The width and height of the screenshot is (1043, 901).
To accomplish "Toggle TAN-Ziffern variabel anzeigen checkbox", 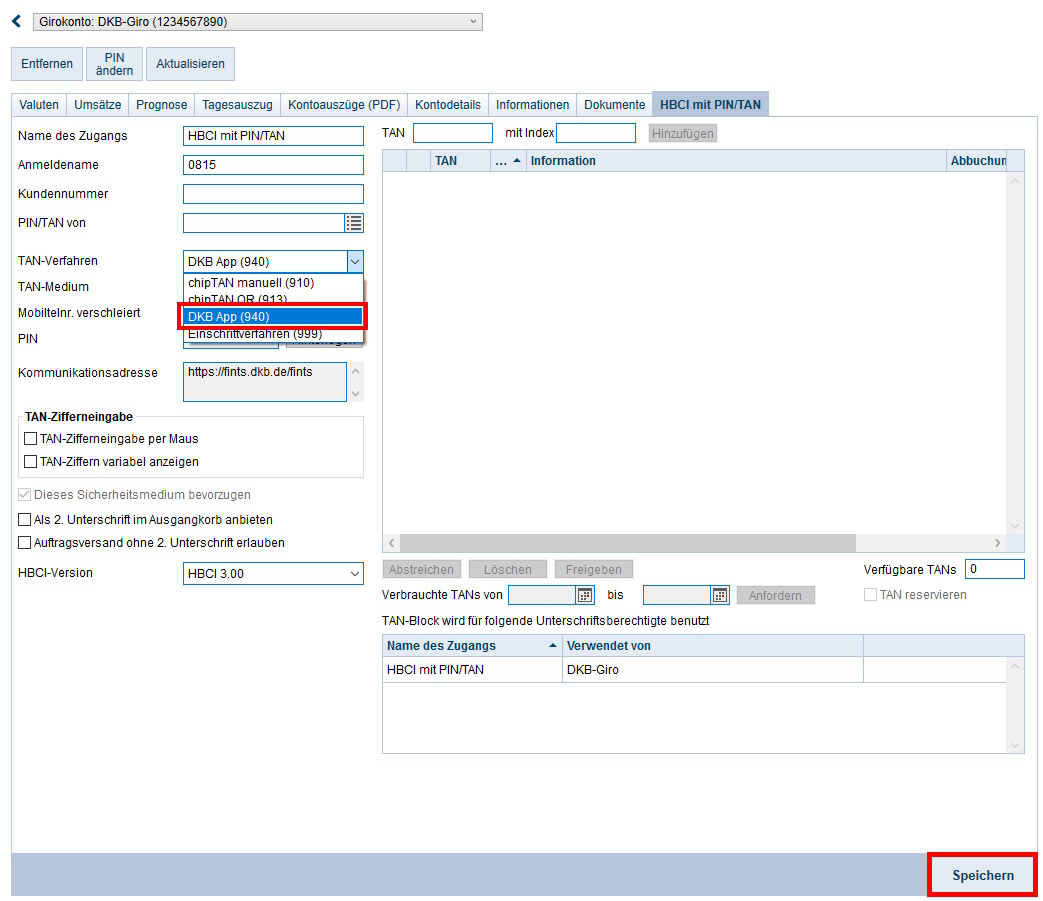I will [x=30, y=462].
